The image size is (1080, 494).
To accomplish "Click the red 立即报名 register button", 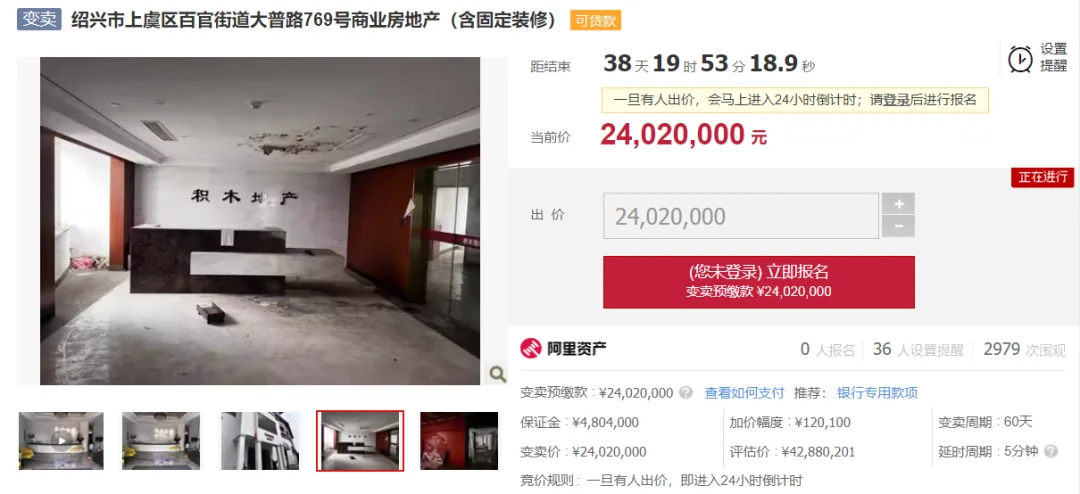I will (759, 282).
